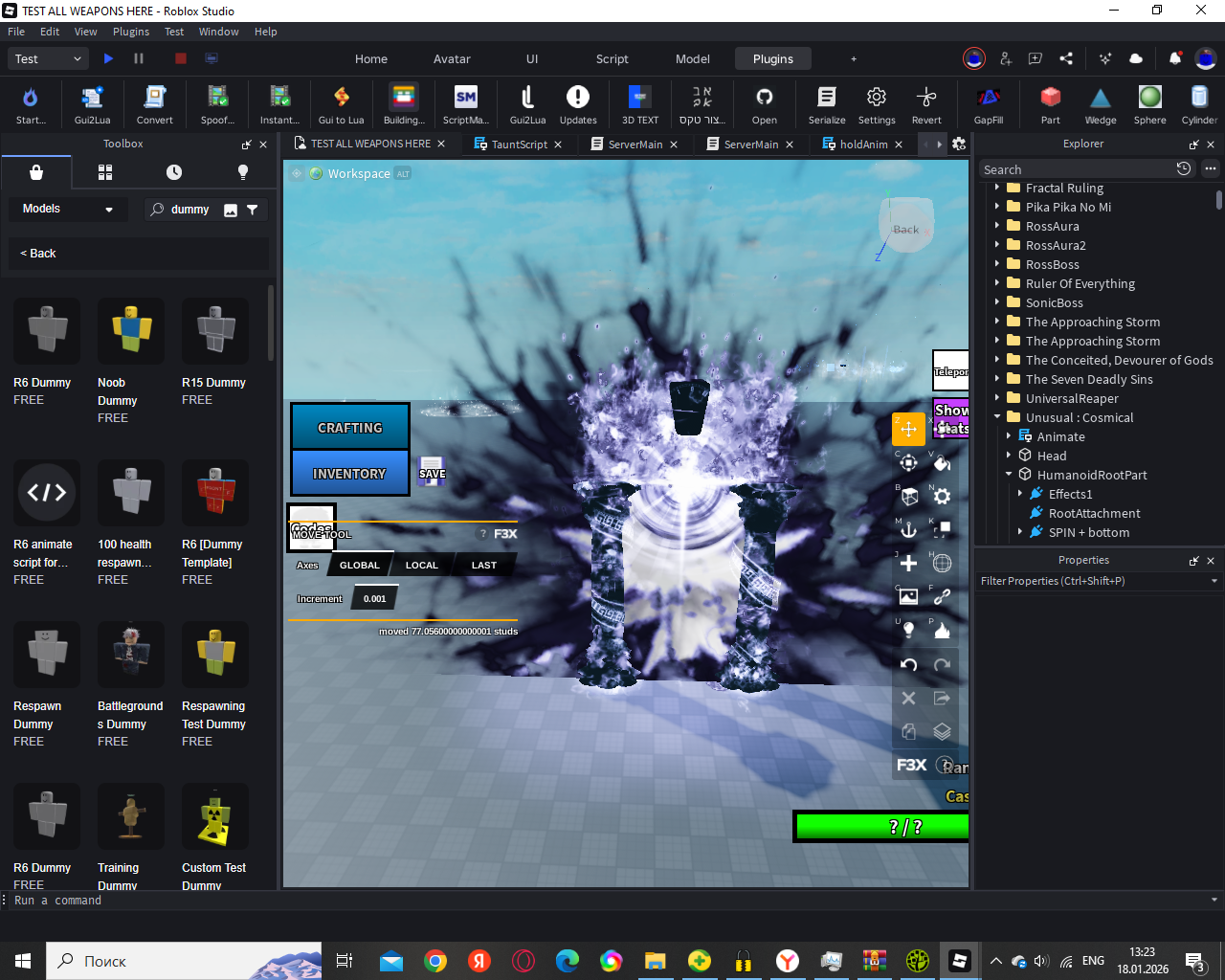Image resolution: width=1225 pixels, height=980 pixels.
Task: Switch to the Script ribbon tab
Action: coord(612,58)
